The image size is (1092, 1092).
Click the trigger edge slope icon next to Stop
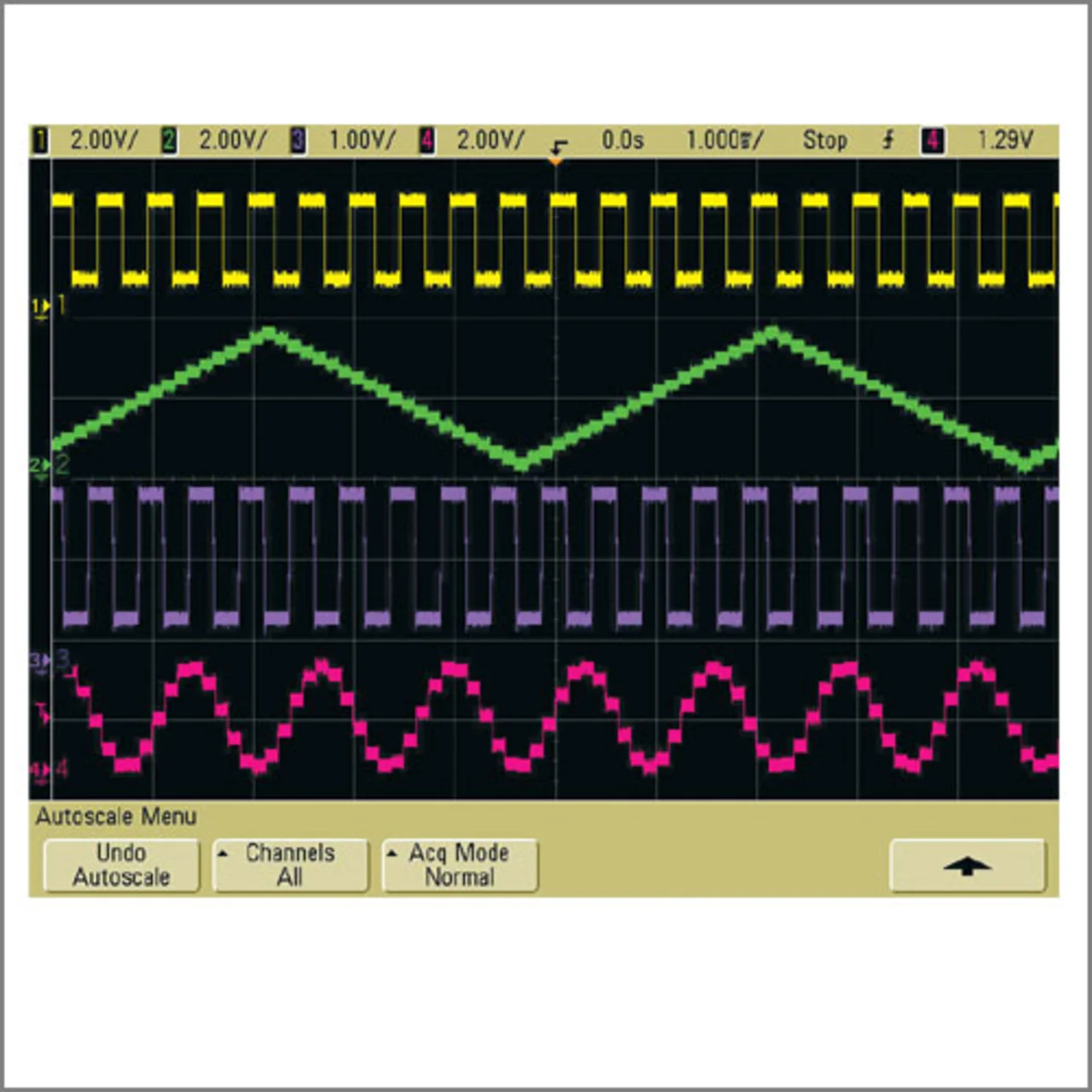tap(888, 140)
